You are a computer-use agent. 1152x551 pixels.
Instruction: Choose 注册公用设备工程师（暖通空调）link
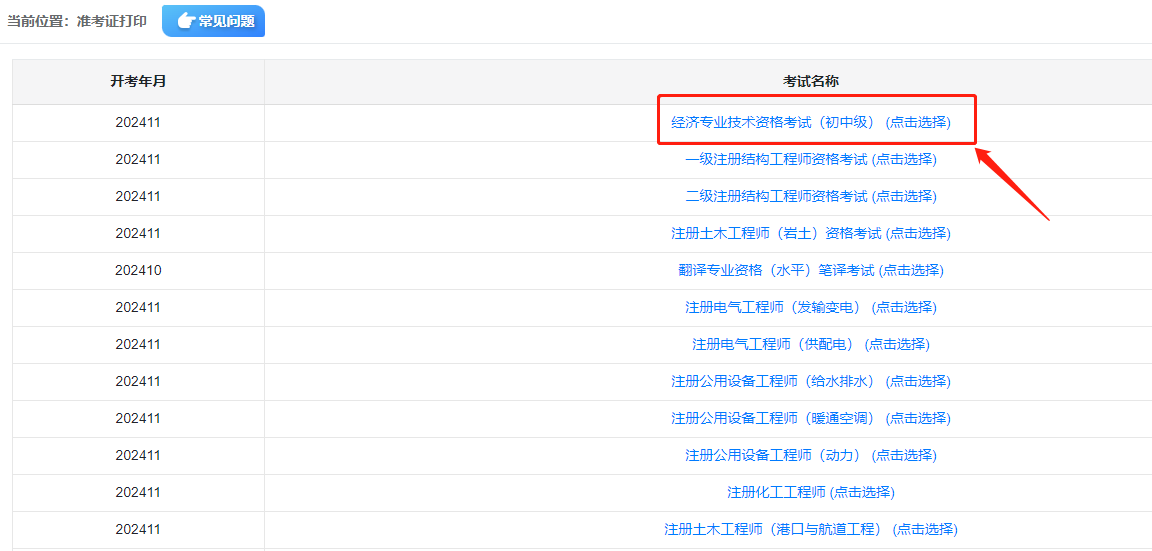(810, 418)
